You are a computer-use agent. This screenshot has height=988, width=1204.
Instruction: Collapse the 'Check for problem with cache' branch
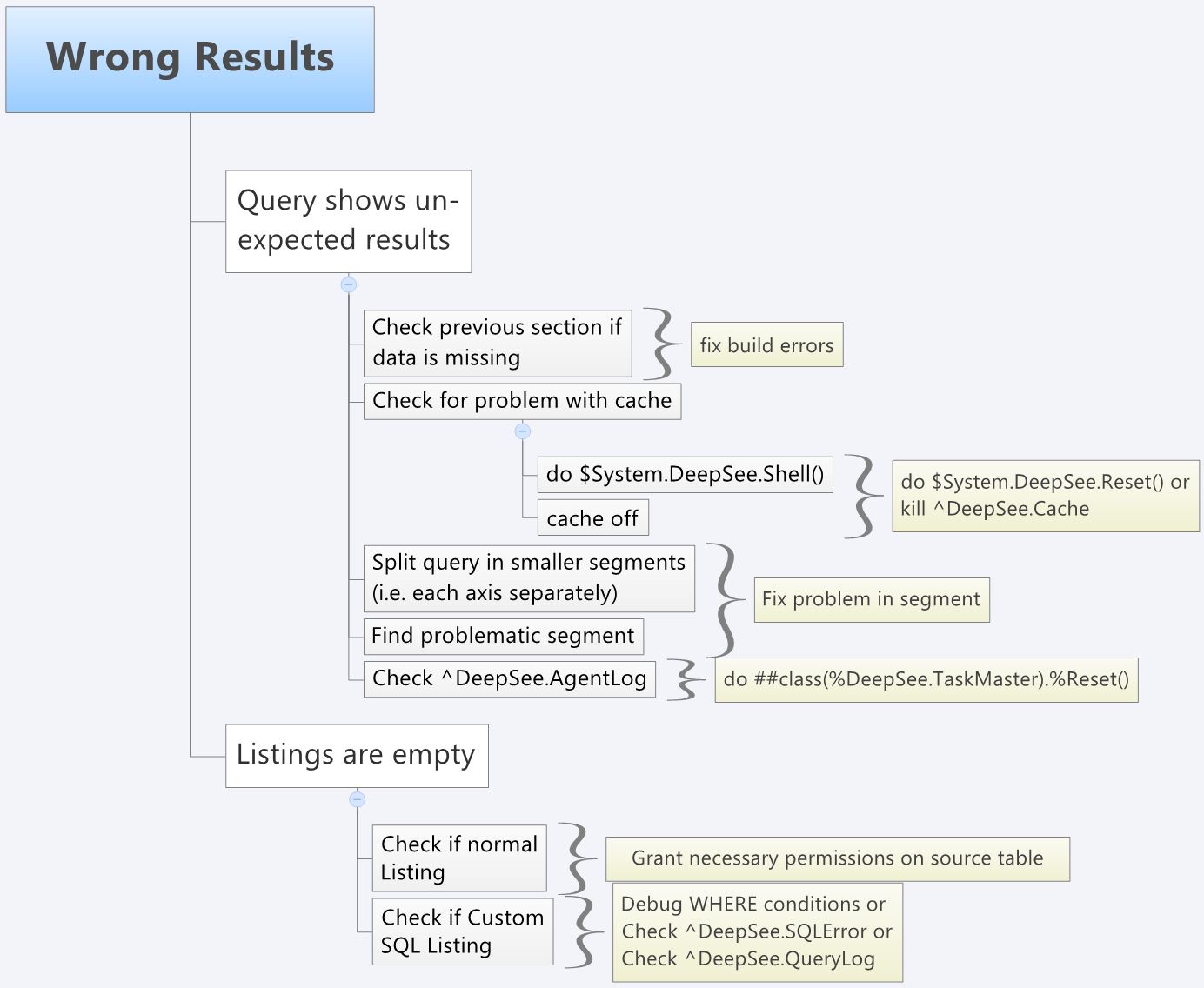coord(523,431)
